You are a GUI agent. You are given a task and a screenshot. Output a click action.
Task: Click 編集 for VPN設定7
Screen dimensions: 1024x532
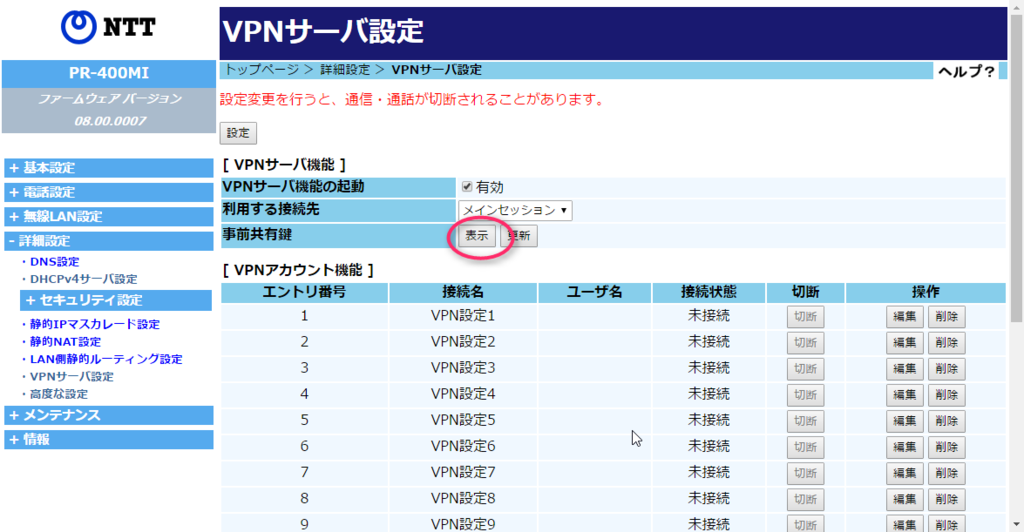point(904,473)
